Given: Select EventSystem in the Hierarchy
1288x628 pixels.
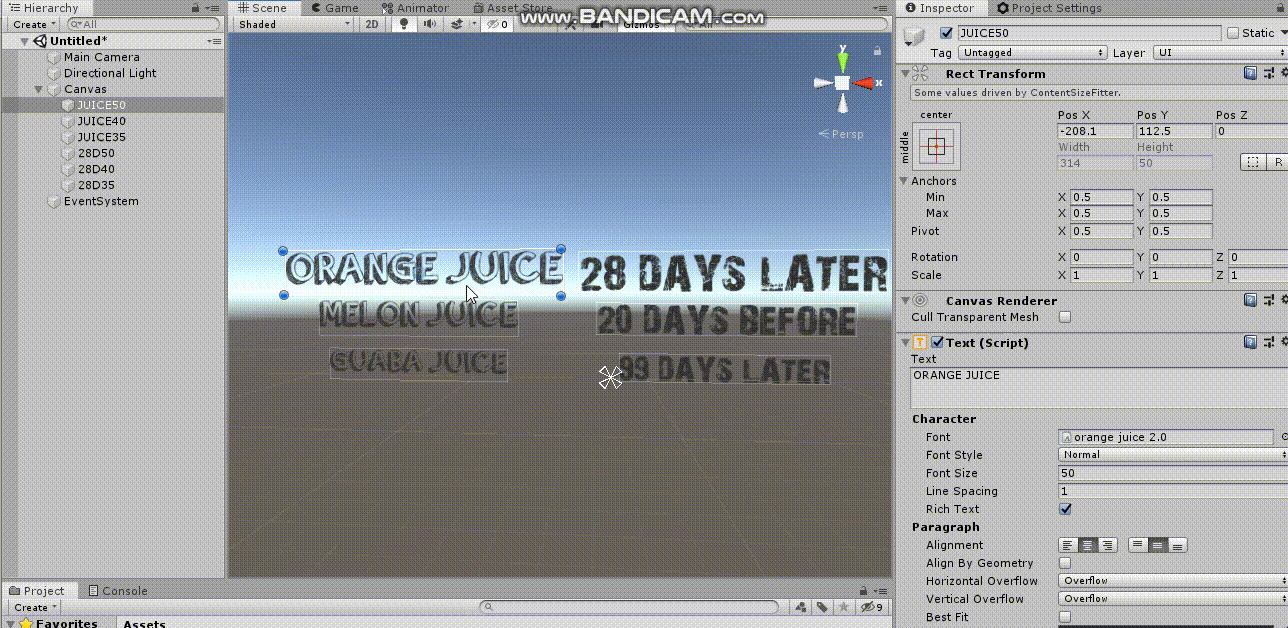Looking at the screenshot, I should pos(101,201).
